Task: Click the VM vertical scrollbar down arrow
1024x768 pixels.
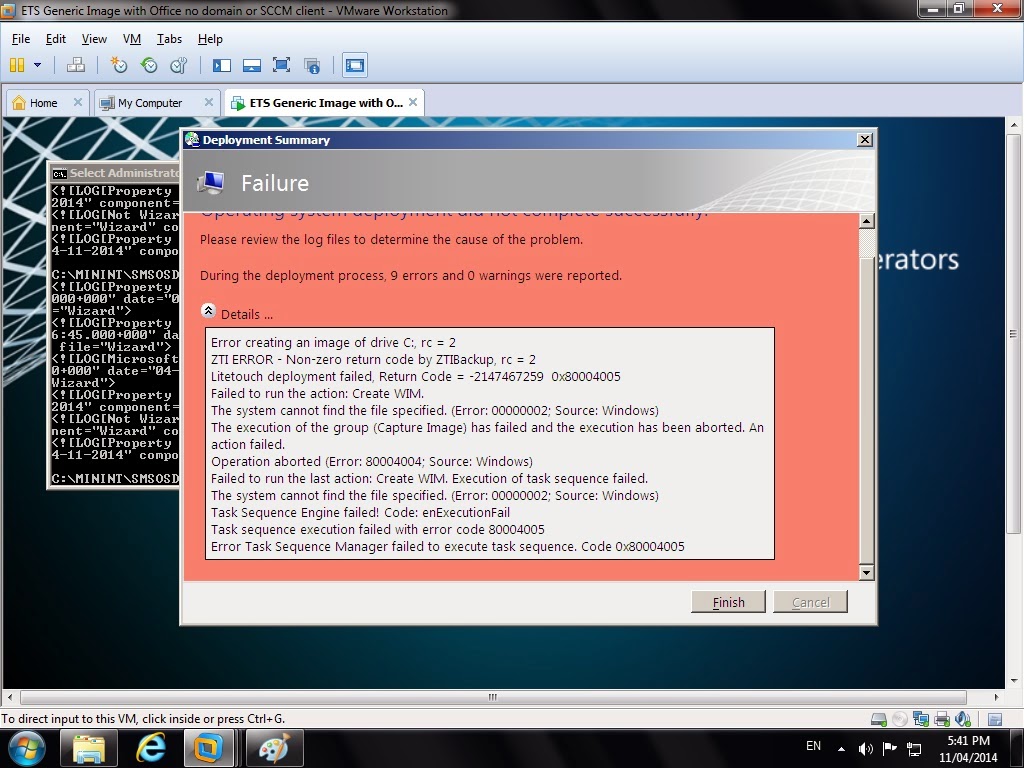Action: [x=1014, y=680]
